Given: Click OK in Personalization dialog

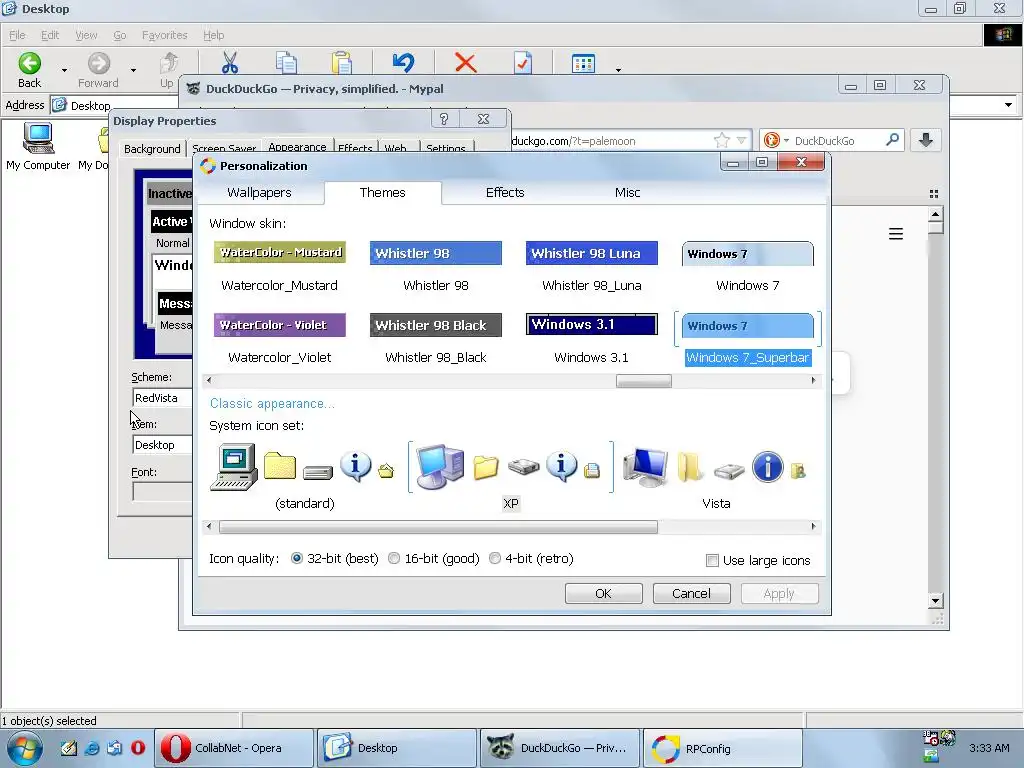Looking at the screenshot, I should tap(603, 594).
